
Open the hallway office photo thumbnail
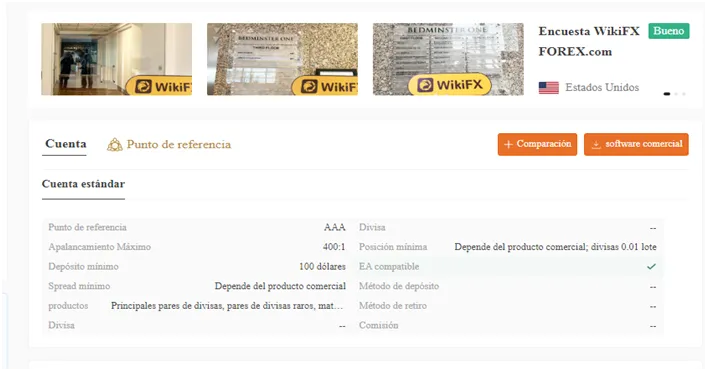(x=116, y=59)
